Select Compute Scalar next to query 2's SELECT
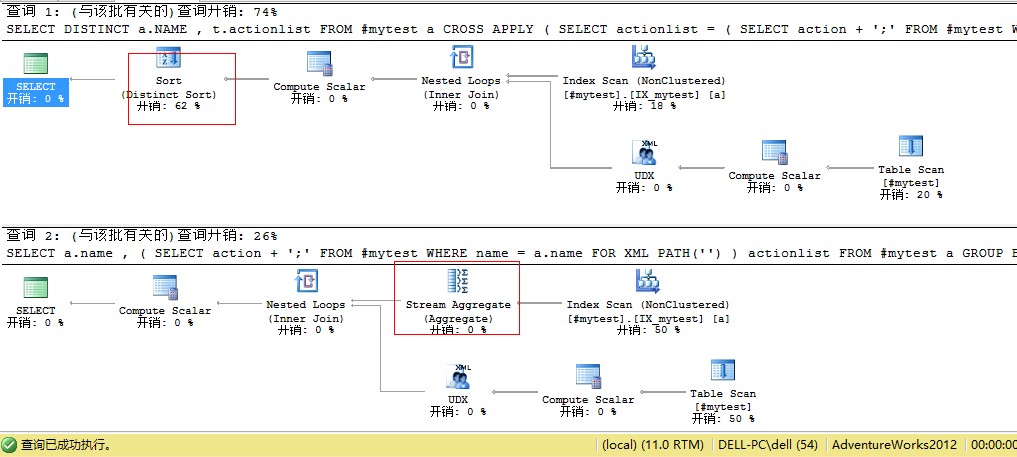 coord(165,288)
